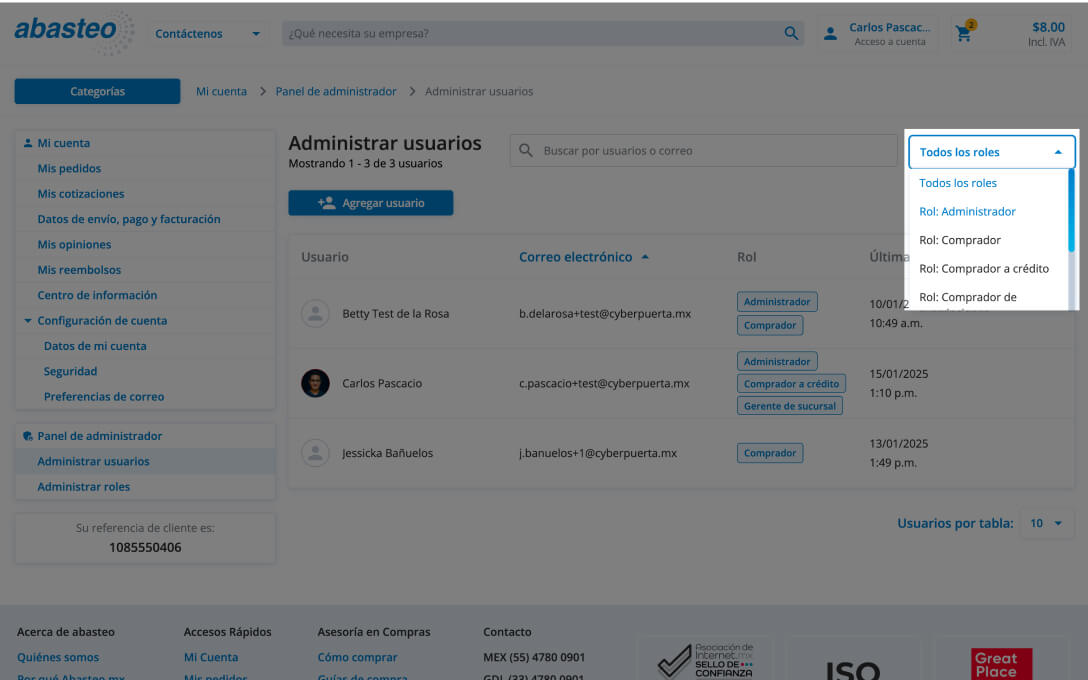Click Jessicka Bañuelos's avatar icon
1088x680 pixels.
(x=315, y=453)
